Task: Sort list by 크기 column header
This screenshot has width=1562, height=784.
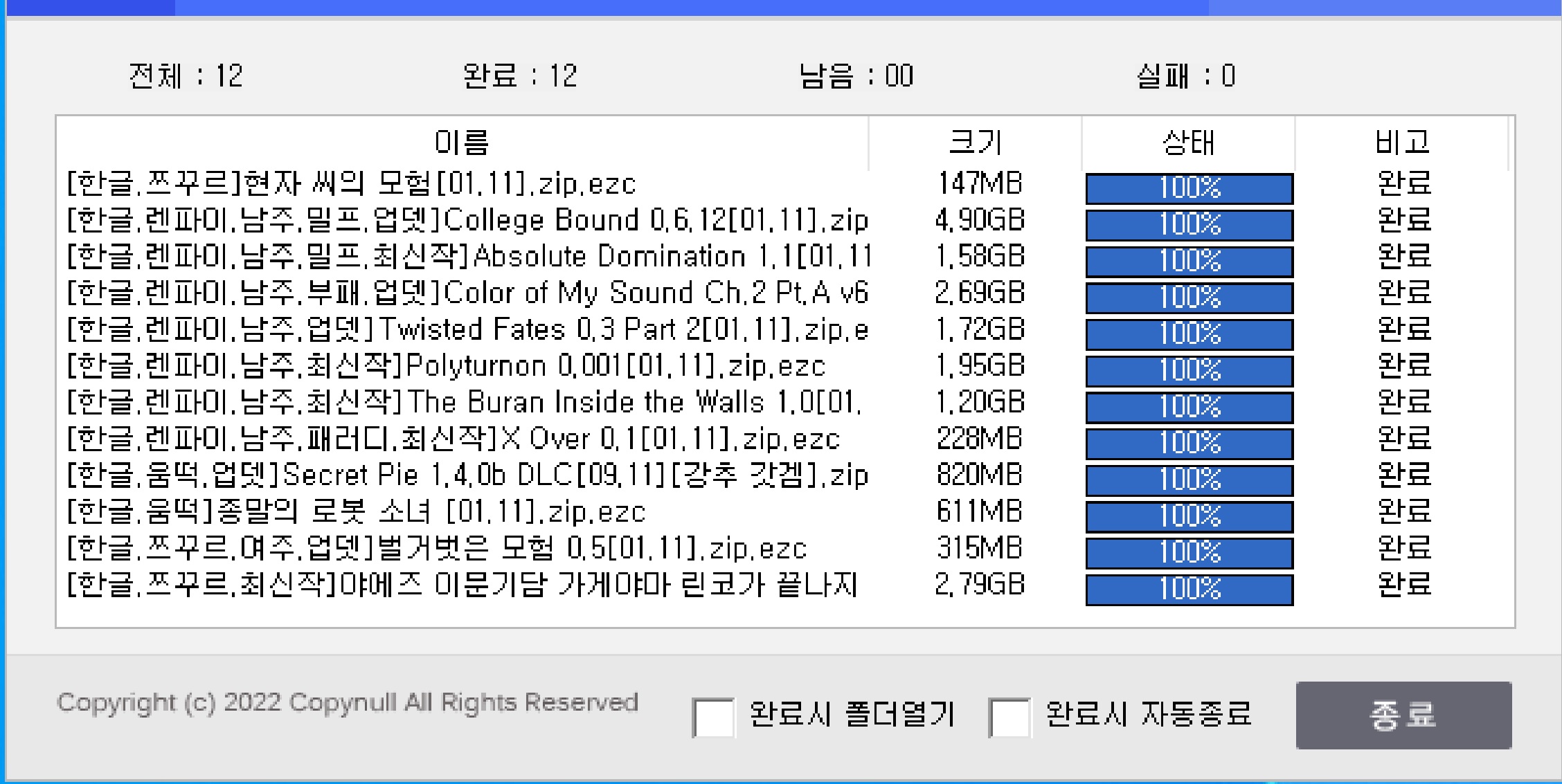Action: [975, 143]
